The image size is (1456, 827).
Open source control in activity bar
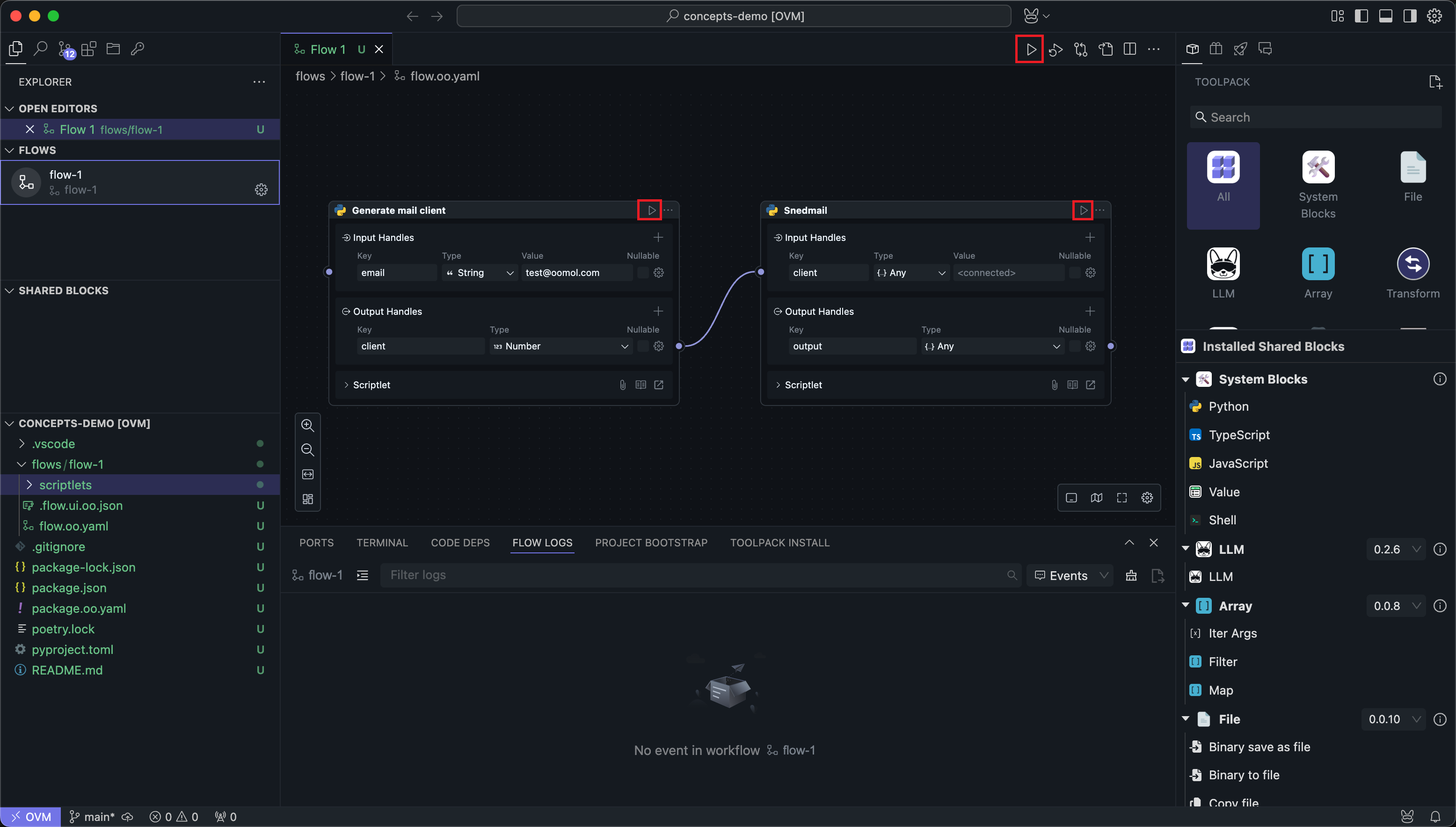(66, 50)
